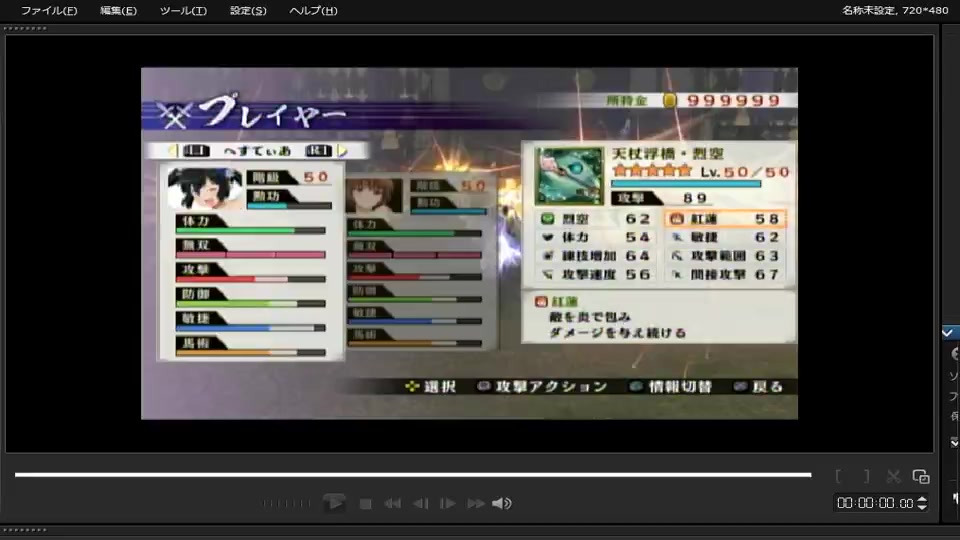Click the timecode field 00:00:00.00
Screen dimensions: 960x540
(875, 503)
